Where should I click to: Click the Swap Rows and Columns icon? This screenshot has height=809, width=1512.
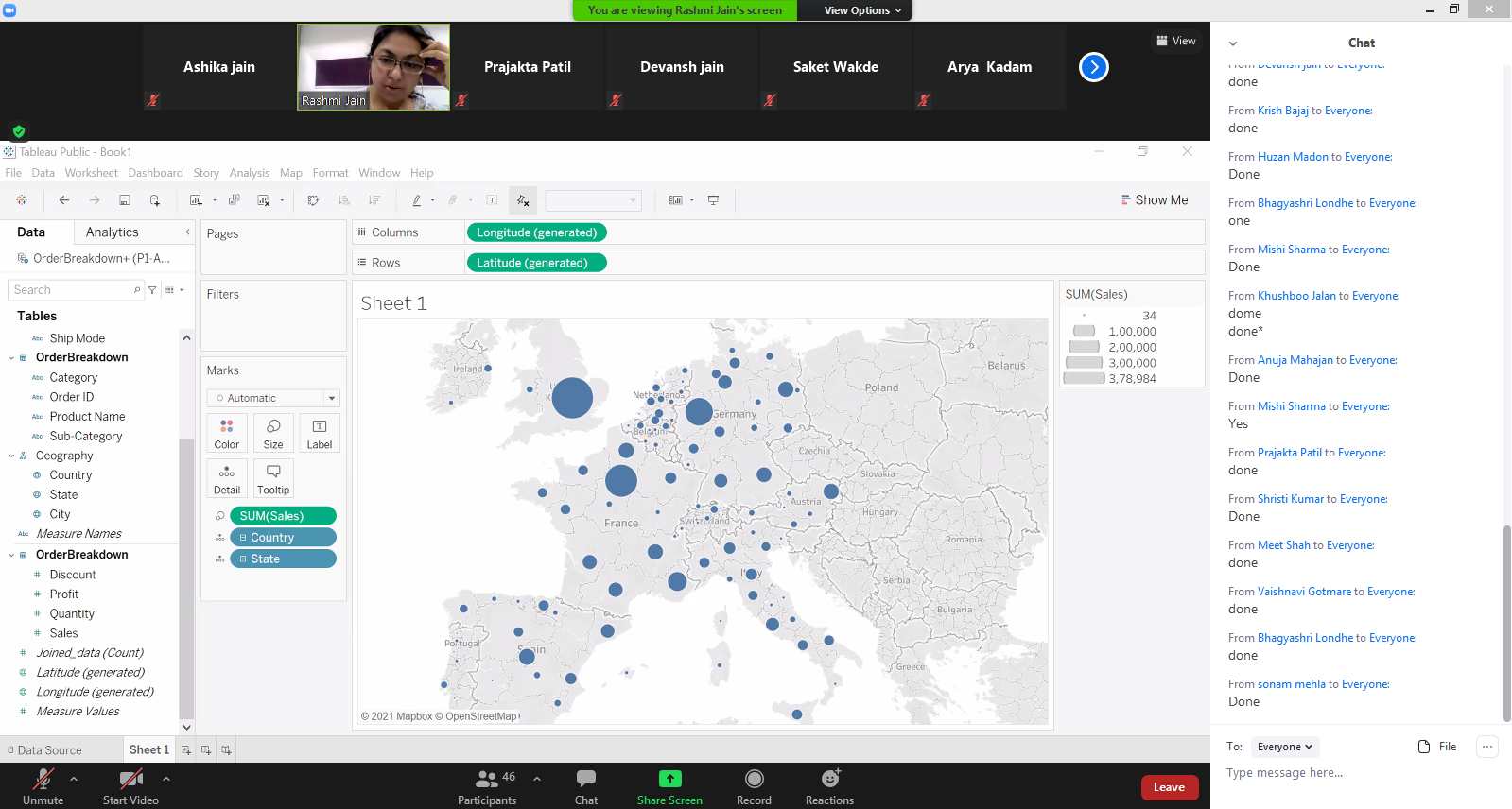pyautogui.click(x=313, y=200)
